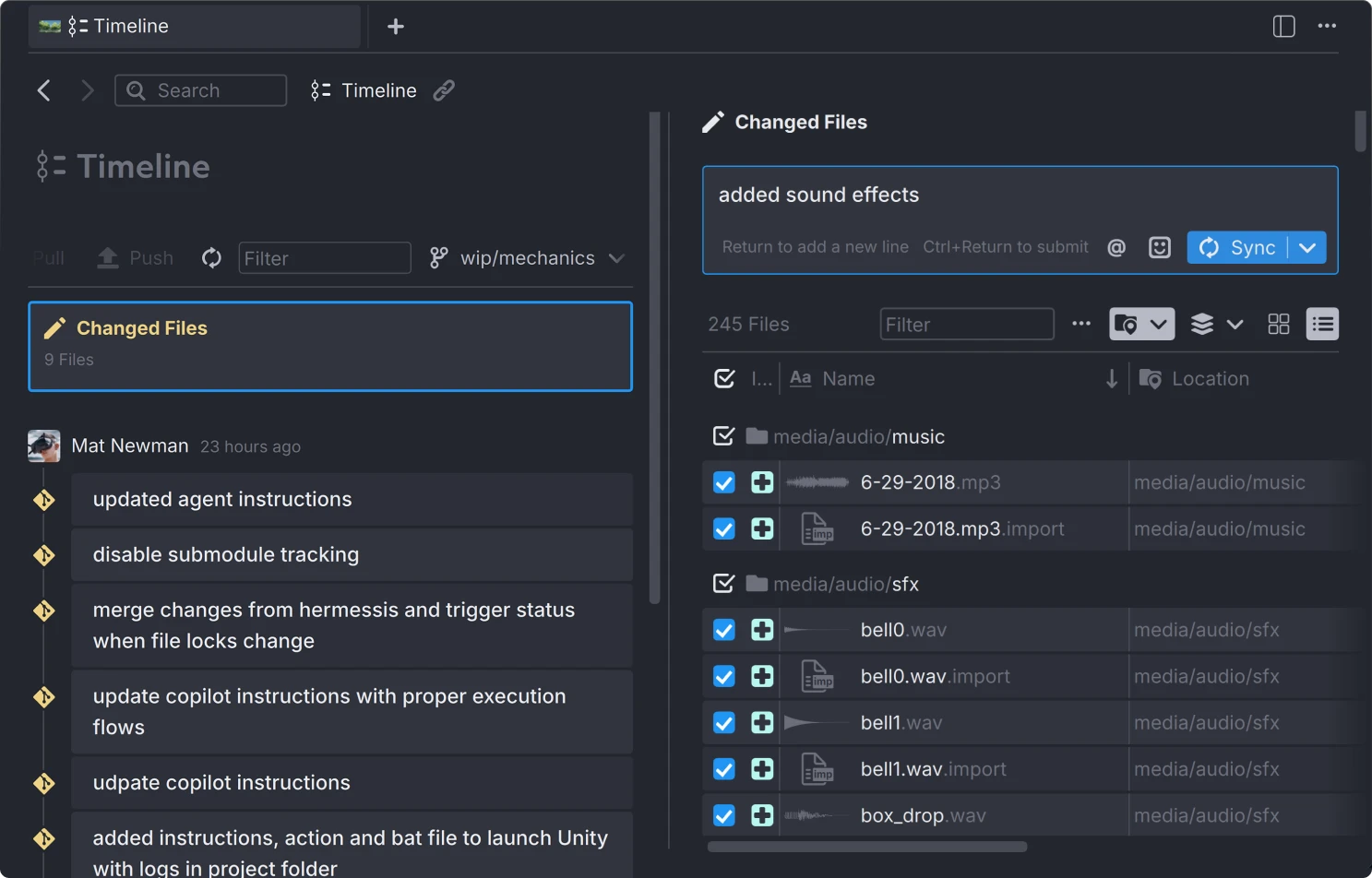The width and height of the screenshot is (1372, 878).
Task: Click the stacked layers grouping icon
Action: 1201,324
